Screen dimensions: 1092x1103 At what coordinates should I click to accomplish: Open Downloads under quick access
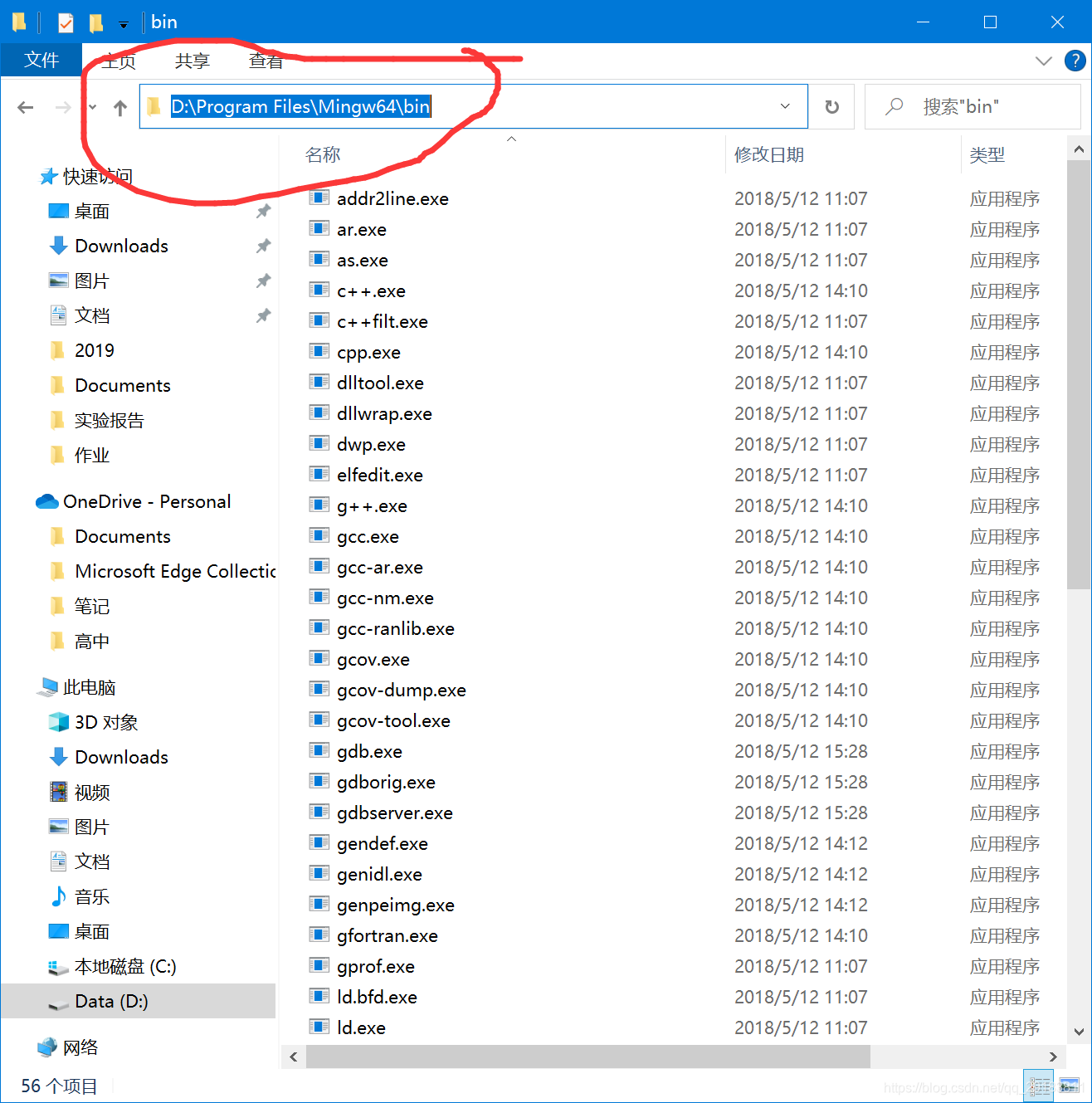(x=121, y=246)
